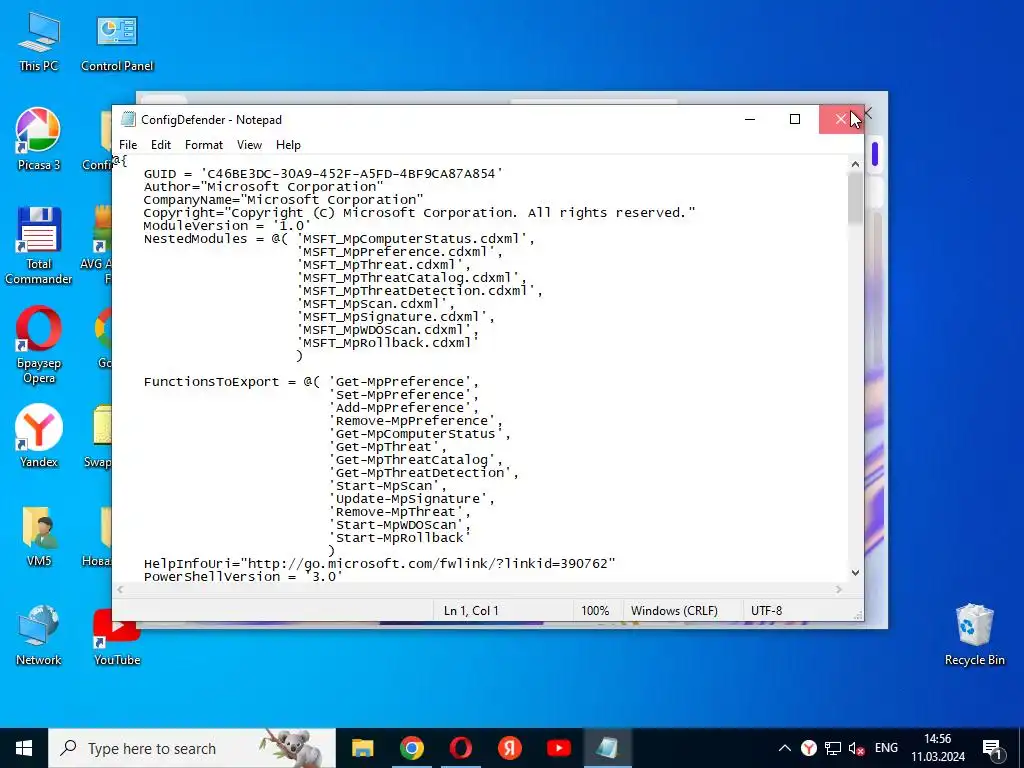Click the Notepad taskbar button

pos(607,748)
